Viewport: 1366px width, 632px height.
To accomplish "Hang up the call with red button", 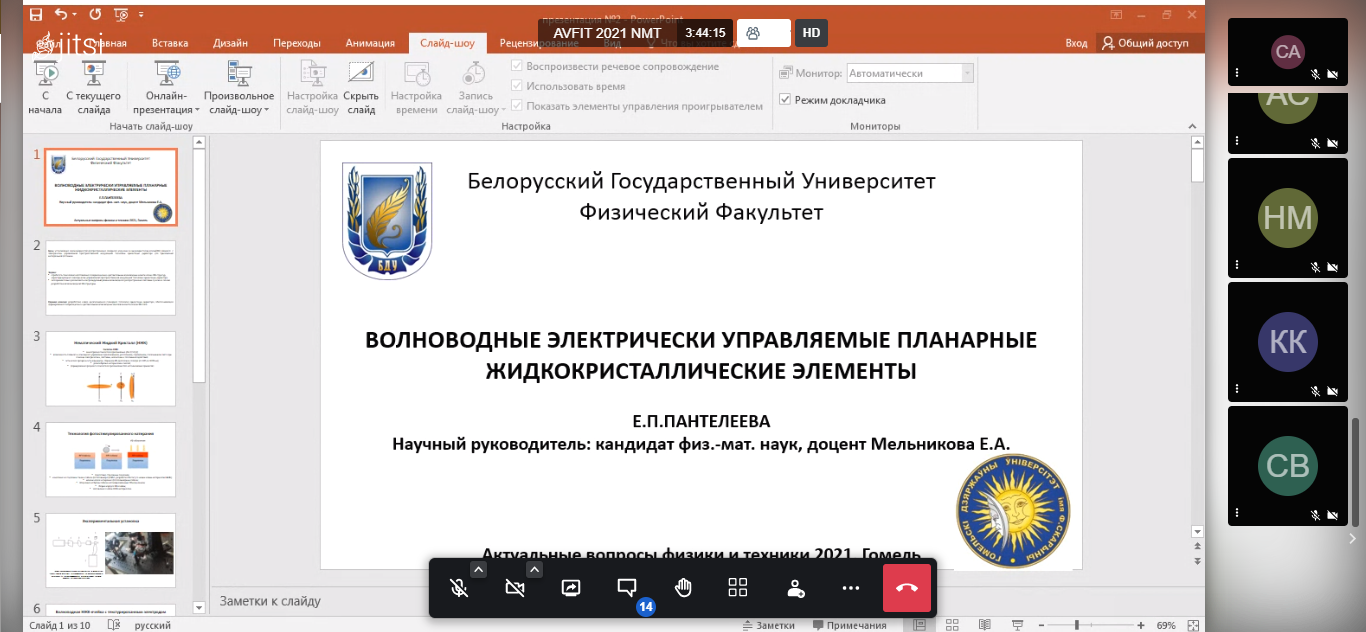I will (x=907, y=588).
